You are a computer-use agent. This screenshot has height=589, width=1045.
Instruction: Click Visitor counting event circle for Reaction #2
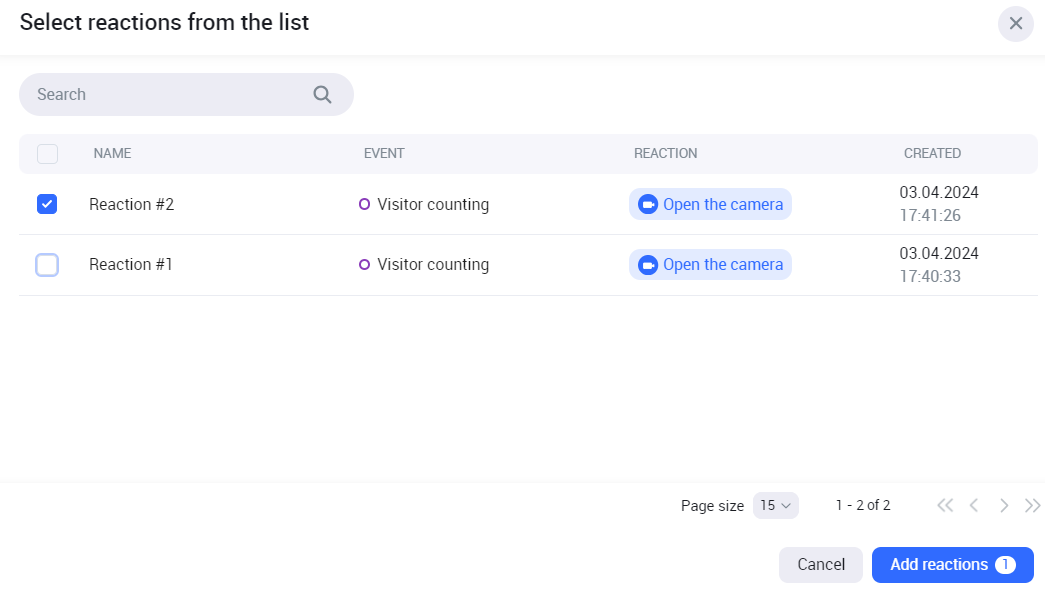tap(364, 204)
